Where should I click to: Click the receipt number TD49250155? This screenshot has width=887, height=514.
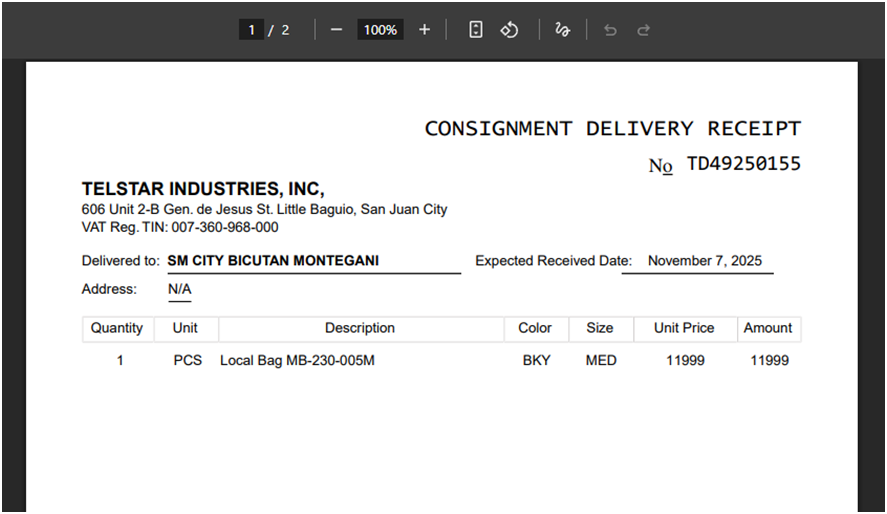[743, 164]
